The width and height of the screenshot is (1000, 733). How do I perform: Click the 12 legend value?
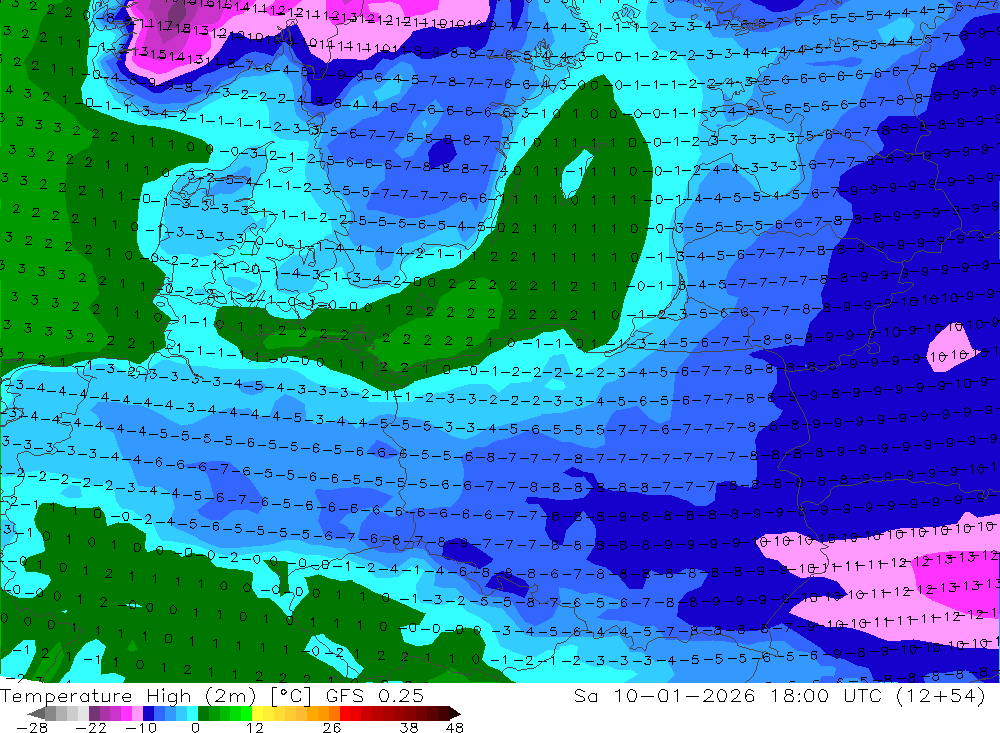pyautogui.click(x=254, y=727)
